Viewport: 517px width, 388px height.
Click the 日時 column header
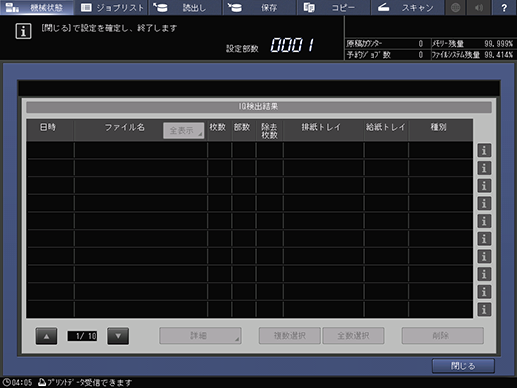(48, 127)
